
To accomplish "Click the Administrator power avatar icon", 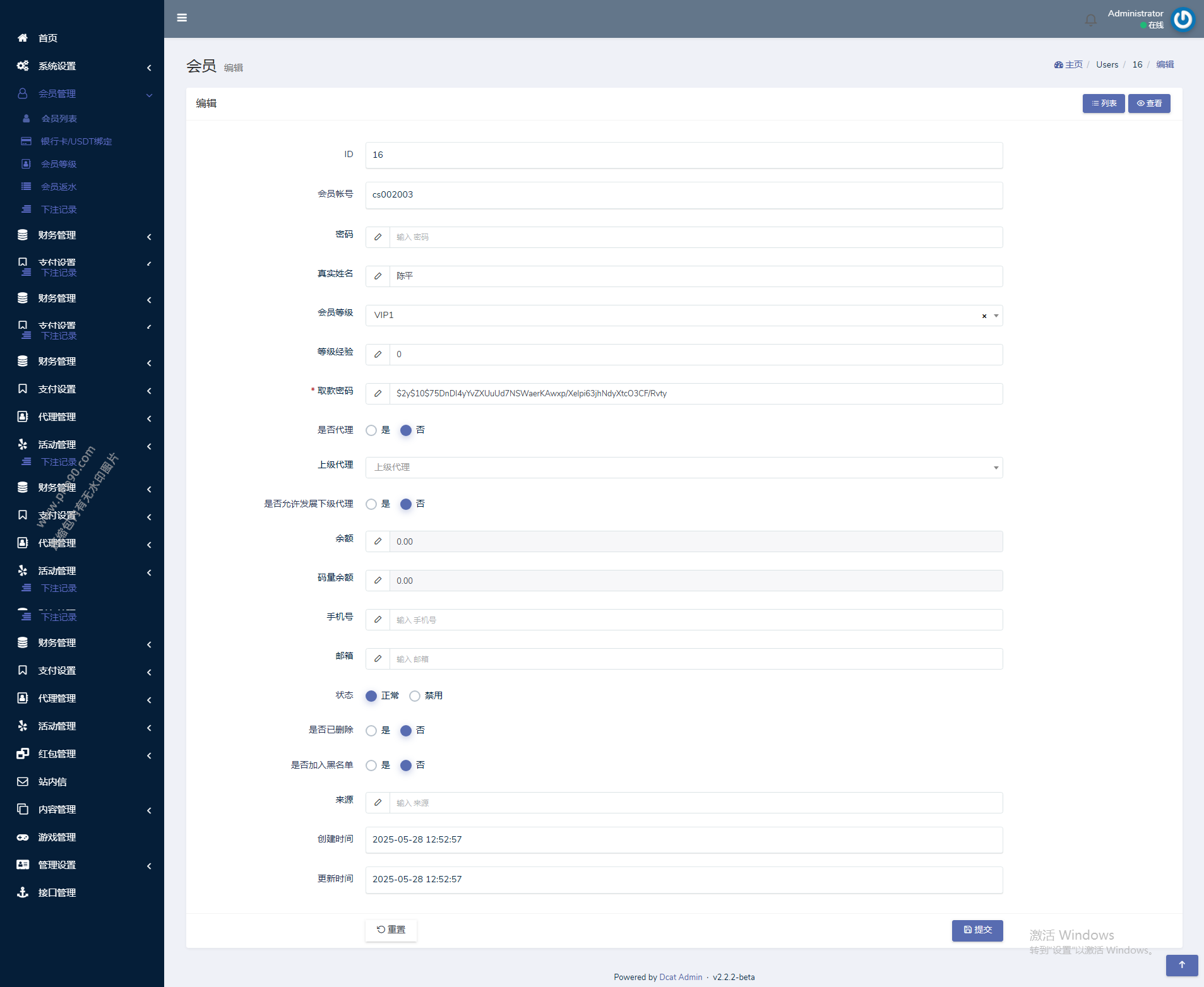I will point(1183,19).
